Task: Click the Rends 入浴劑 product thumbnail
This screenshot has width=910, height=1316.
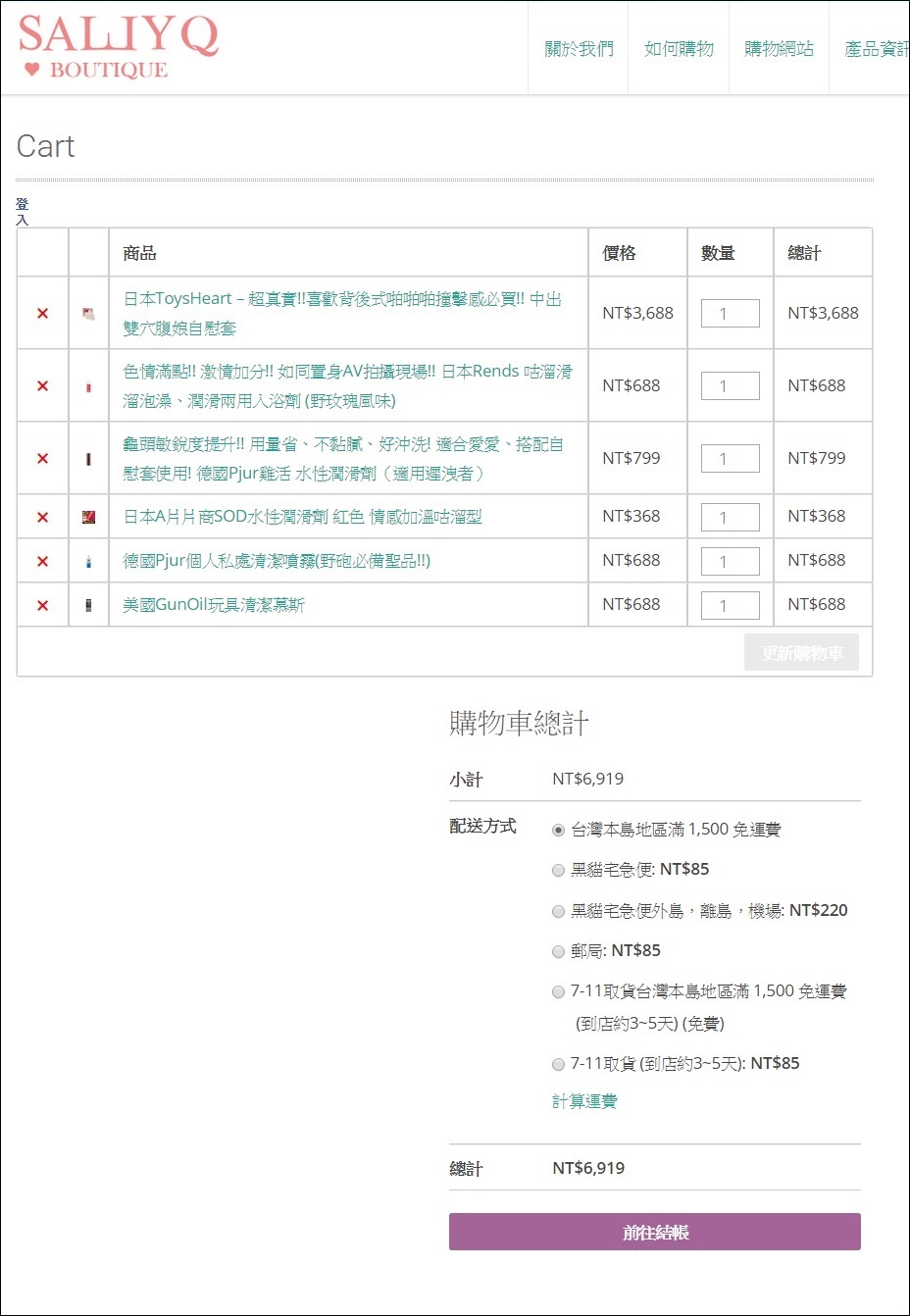Action: [88, 386]
